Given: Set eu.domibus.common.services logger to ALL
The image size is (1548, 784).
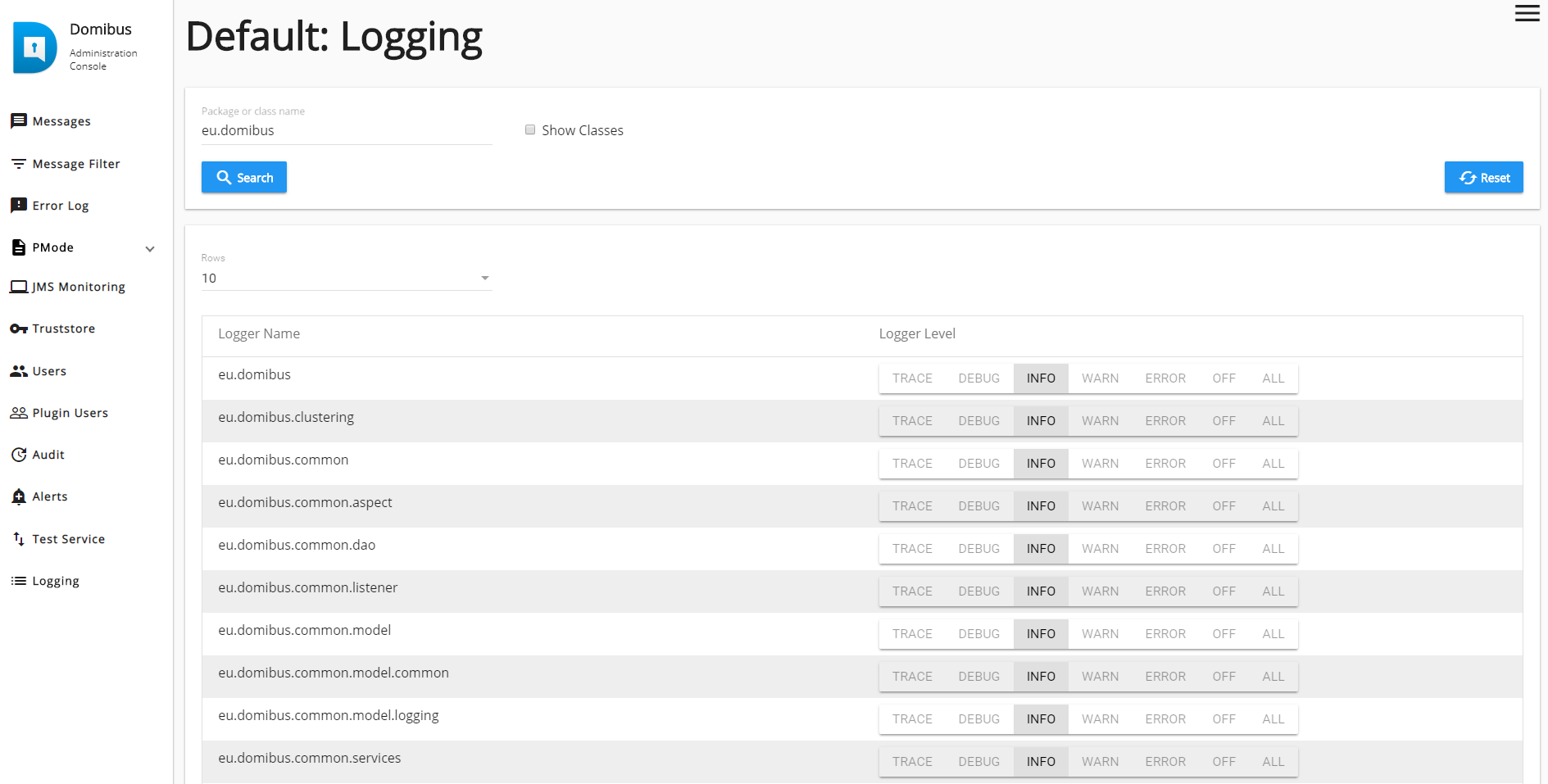Looking at the screenshot, I should [x=1273, y=762].
